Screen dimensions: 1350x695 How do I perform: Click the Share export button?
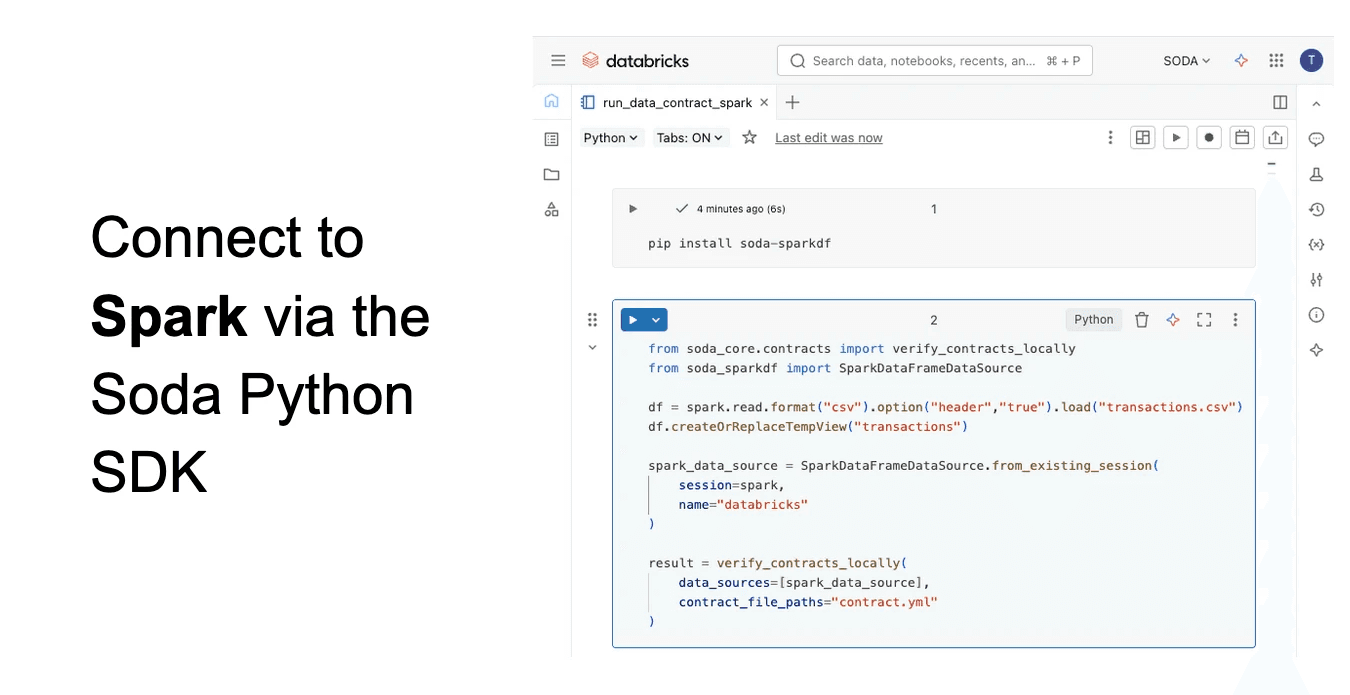(1275, 138)
